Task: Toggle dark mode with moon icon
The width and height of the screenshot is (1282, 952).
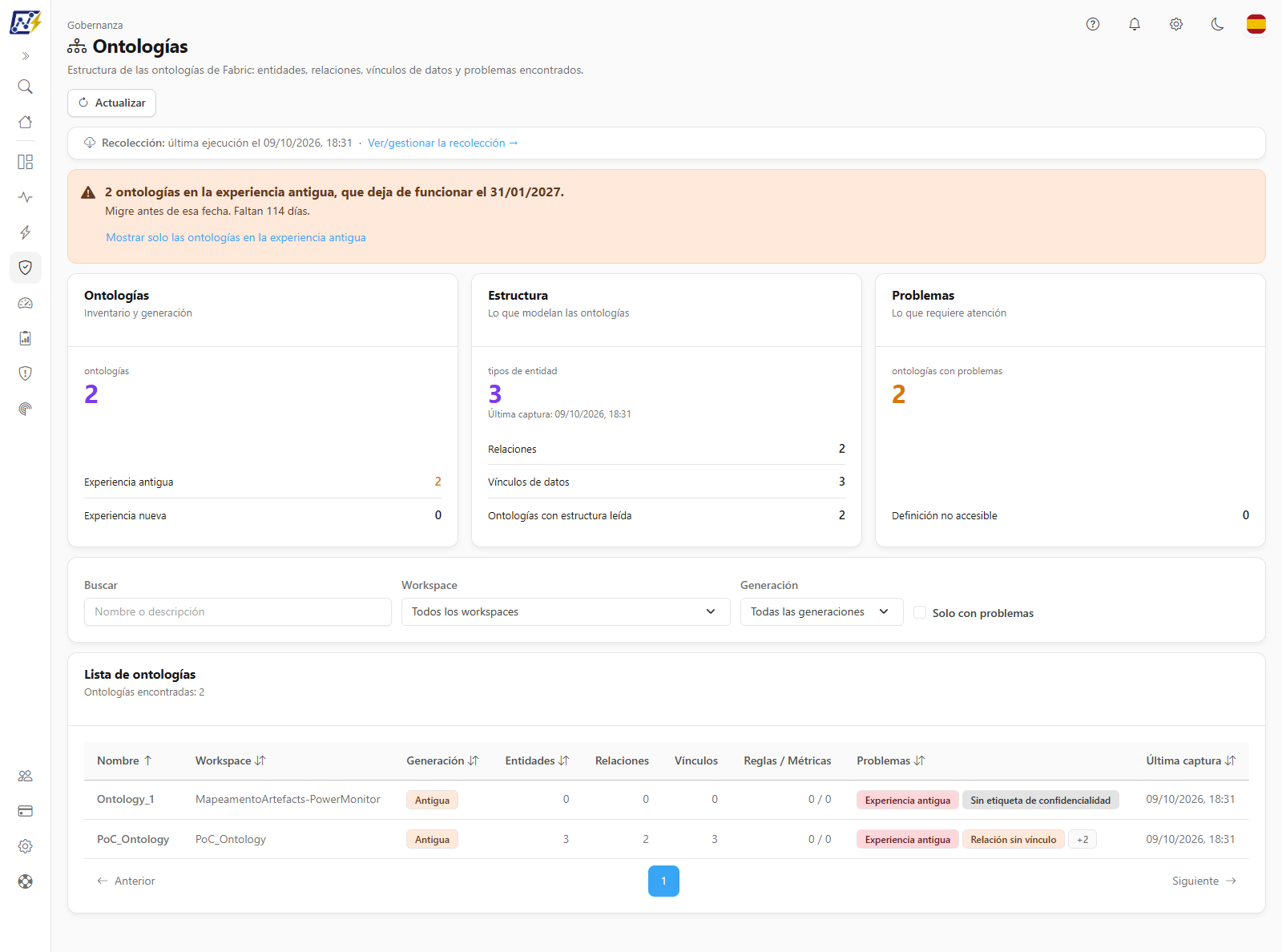Action: pyautogui.click(x=1218, y=24)
